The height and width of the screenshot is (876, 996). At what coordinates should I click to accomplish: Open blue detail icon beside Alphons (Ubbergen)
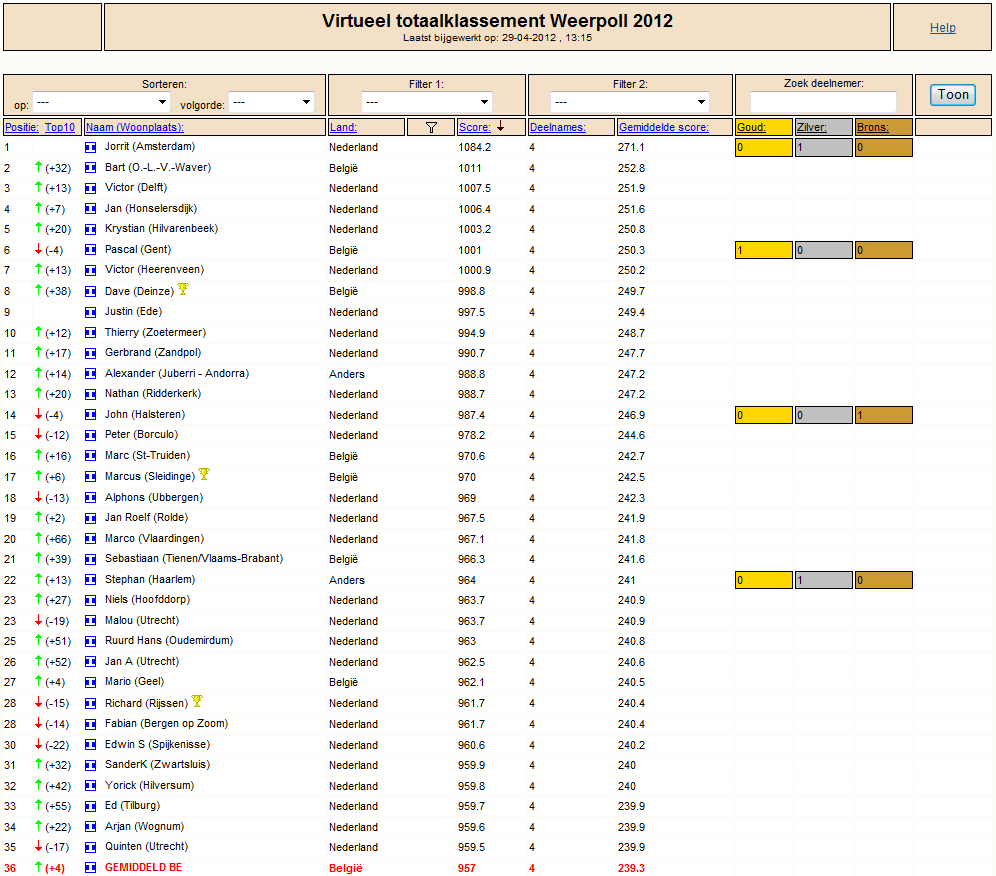point(91,498)
